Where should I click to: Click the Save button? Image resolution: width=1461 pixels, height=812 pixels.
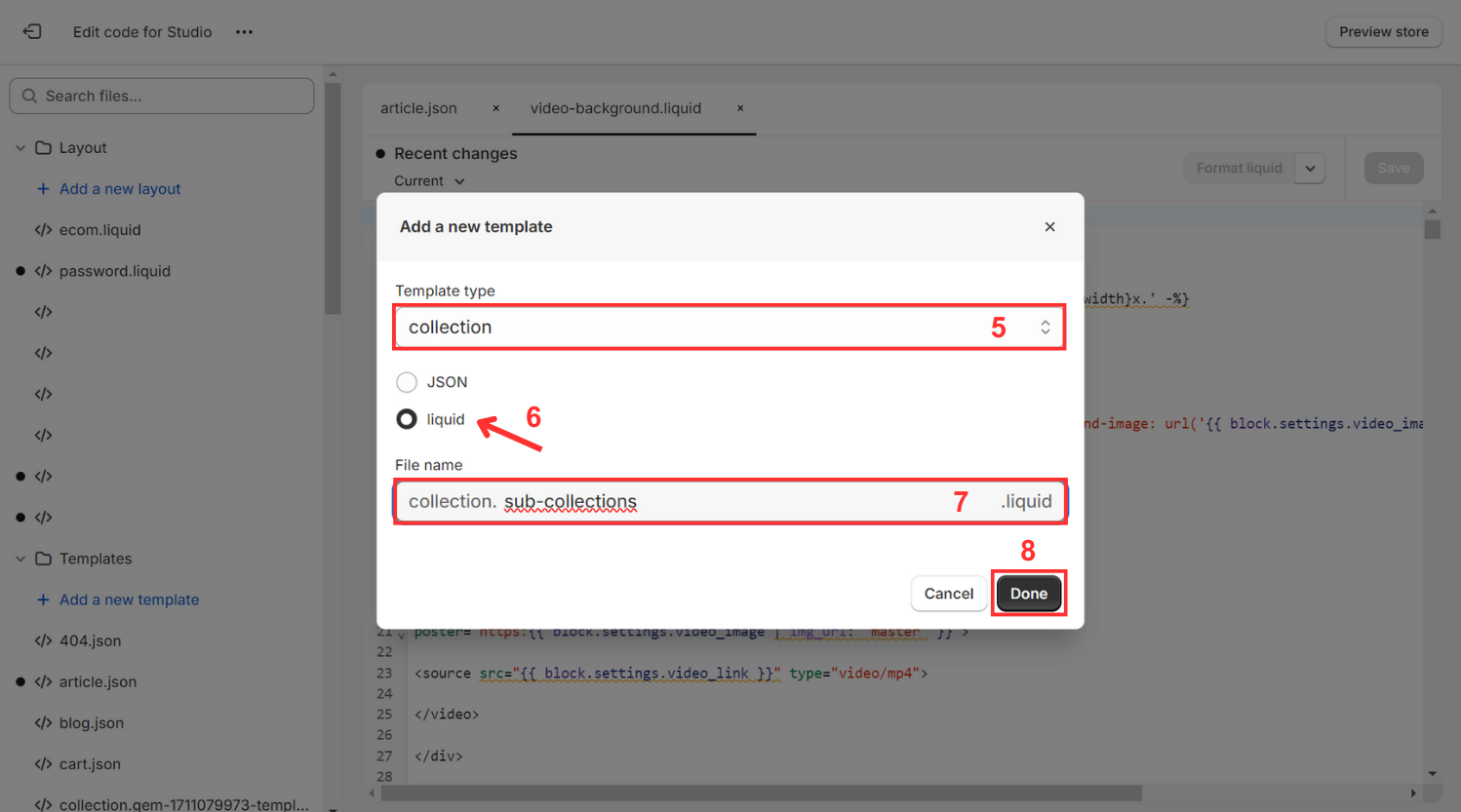tap(1393, 169)
